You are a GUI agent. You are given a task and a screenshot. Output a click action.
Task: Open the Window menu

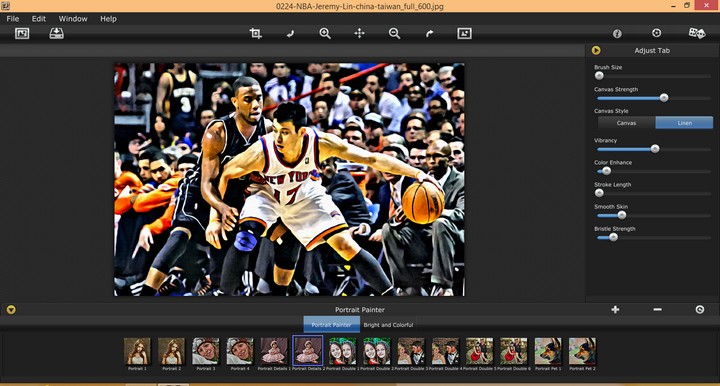pos(73,19)
